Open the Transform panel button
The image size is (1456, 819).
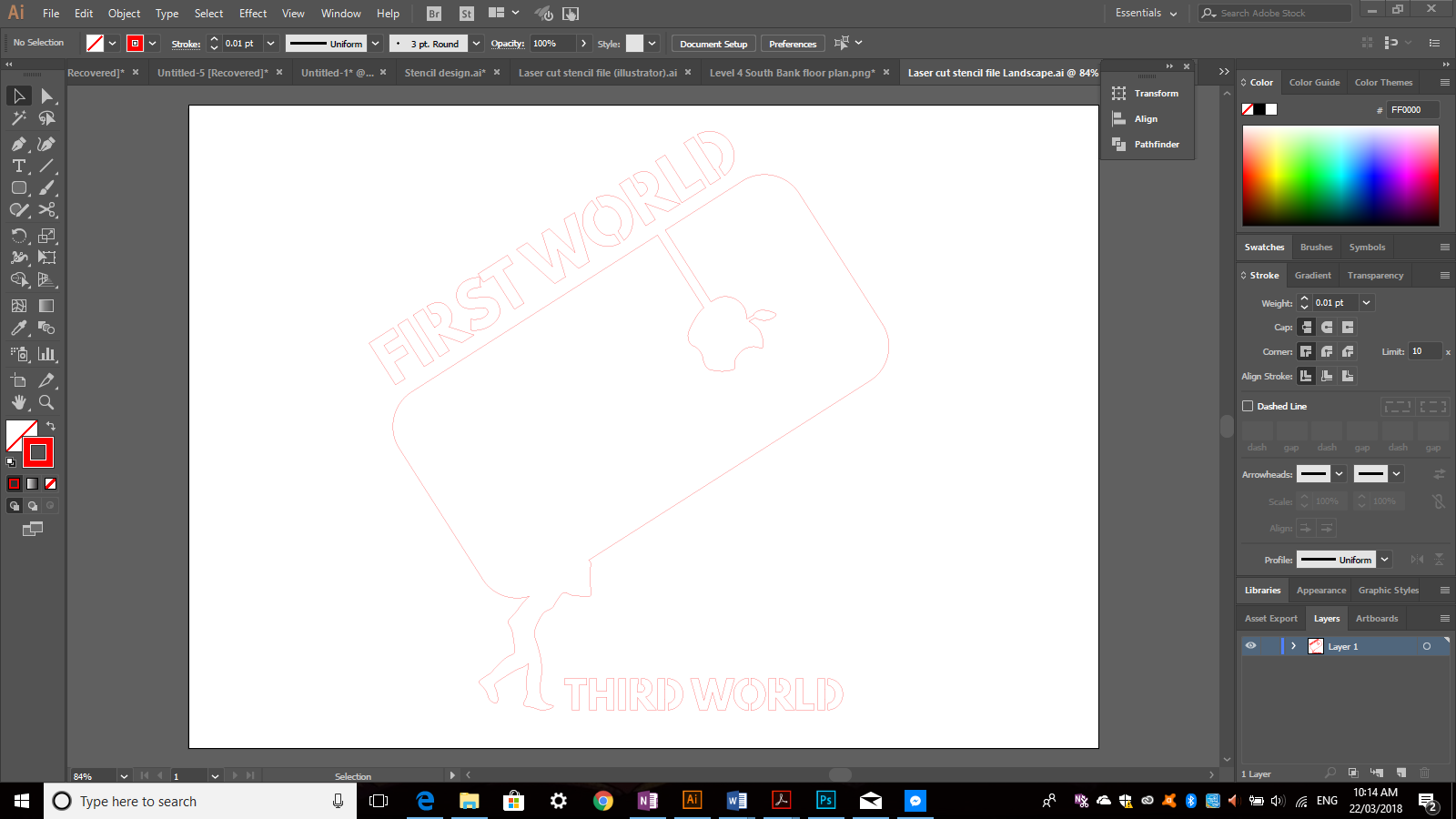click(1147, 94)
